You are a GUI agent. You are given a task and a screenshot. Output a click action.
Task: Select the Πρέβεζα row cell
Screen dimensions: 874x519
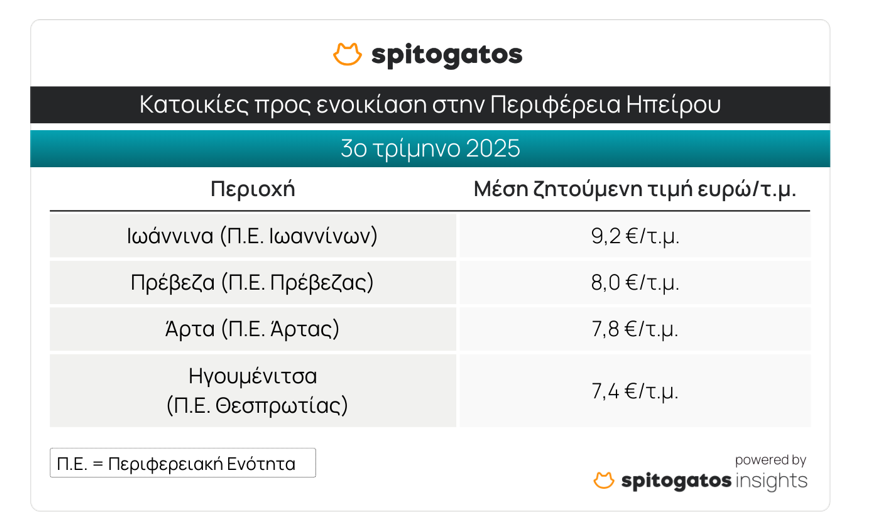point(252,282)
